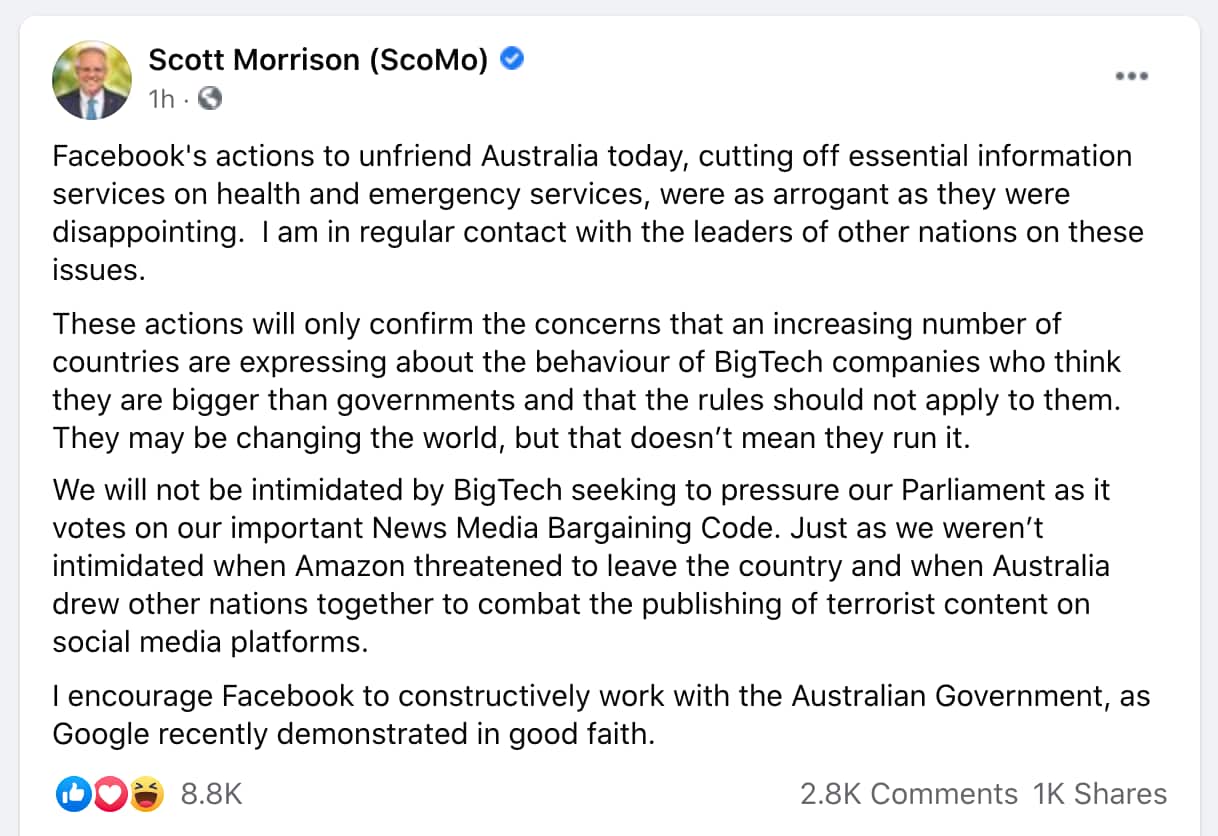The image size is (1218, 836).
Task: Click the Scott Morrison (ScoMo) name link
Action: click(x=320, y=59)
